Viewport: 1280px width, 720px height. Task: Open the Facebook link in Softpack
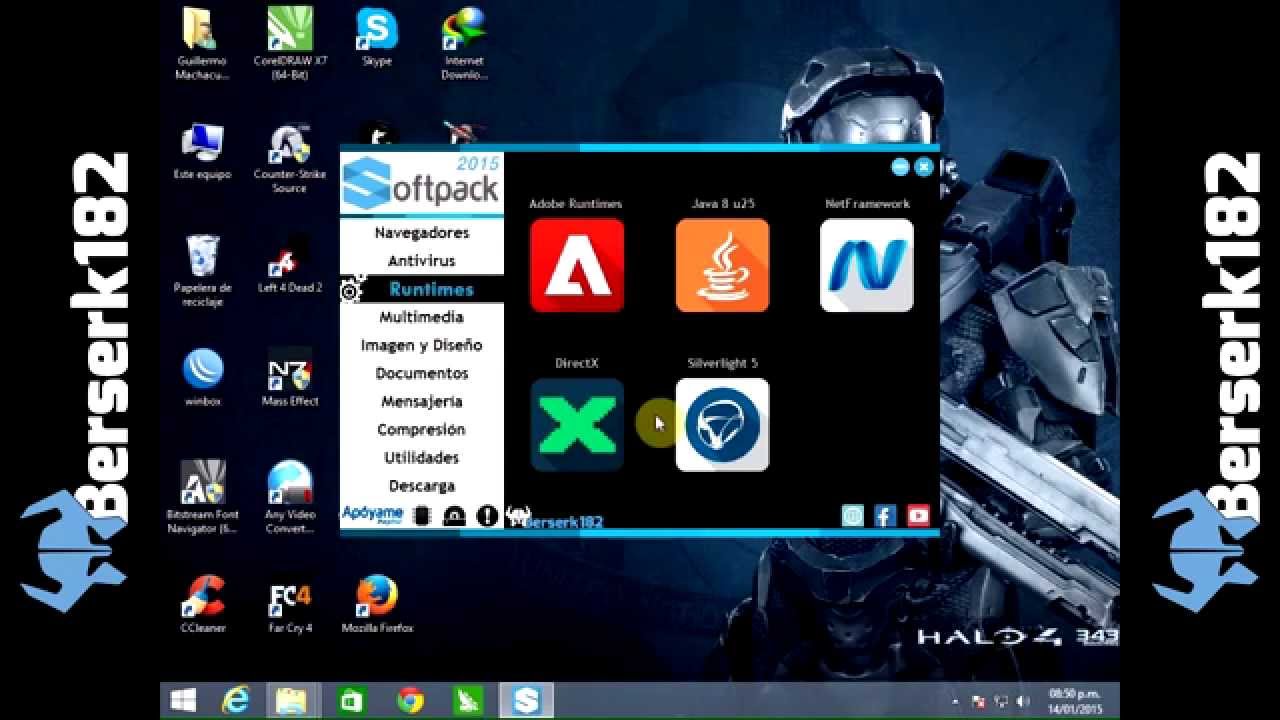pyautogui.click(x=885, y=515)
